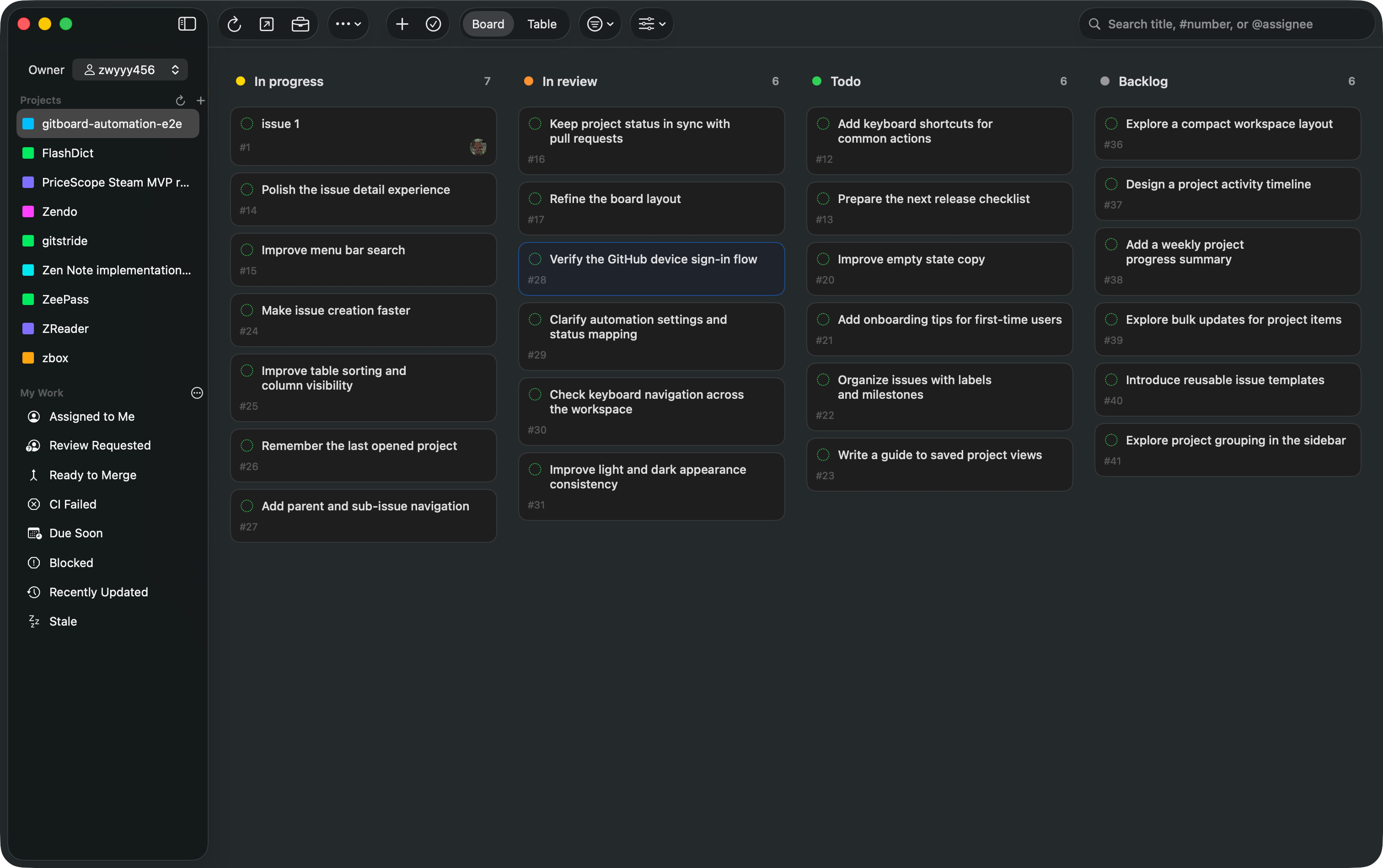Open Write a guide to saved project views card
Image resolution: width=1383 pixels, height=868 pixels.
coord(940,465)
